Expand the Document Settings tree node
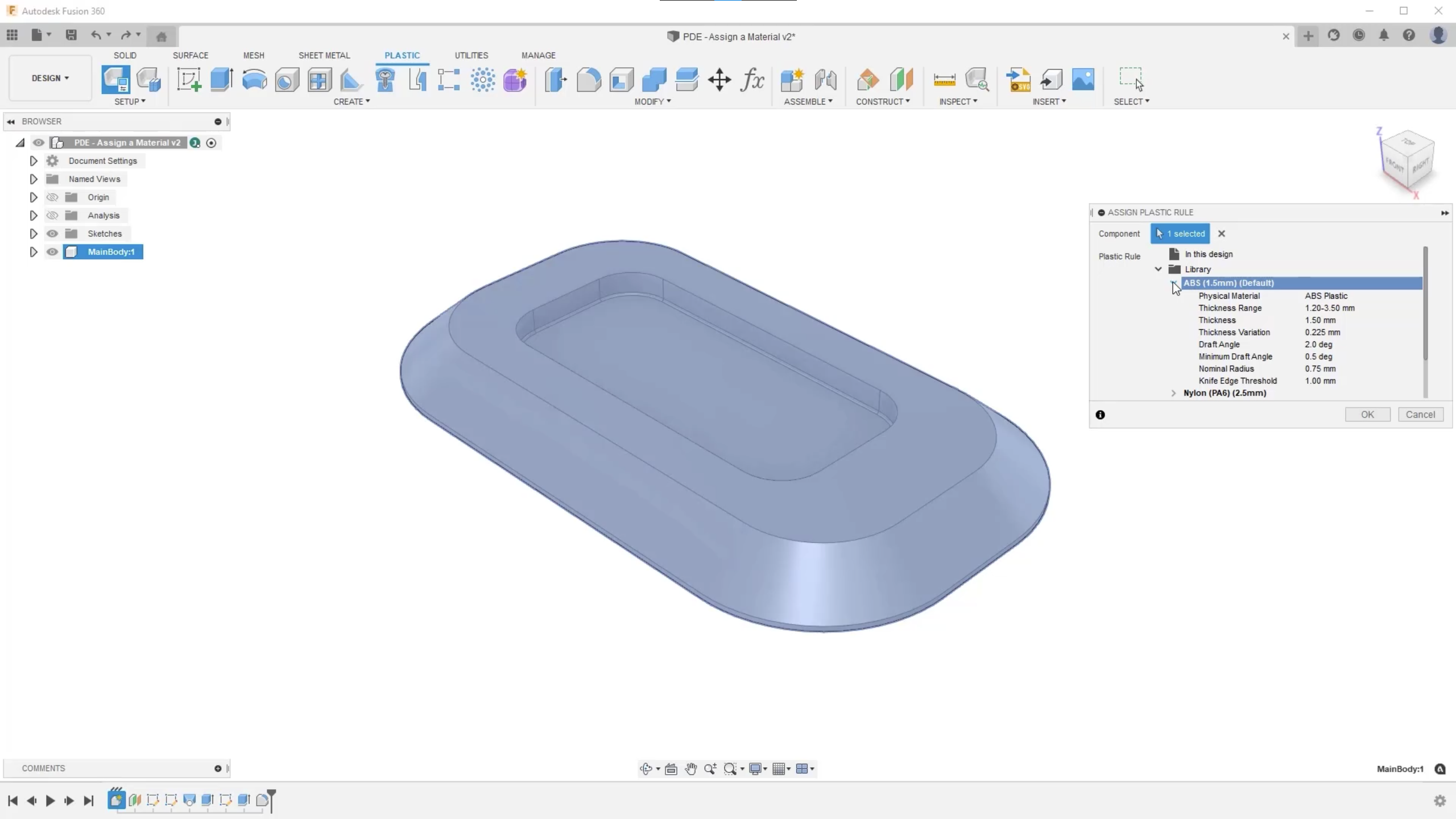 tap(34, 161)
